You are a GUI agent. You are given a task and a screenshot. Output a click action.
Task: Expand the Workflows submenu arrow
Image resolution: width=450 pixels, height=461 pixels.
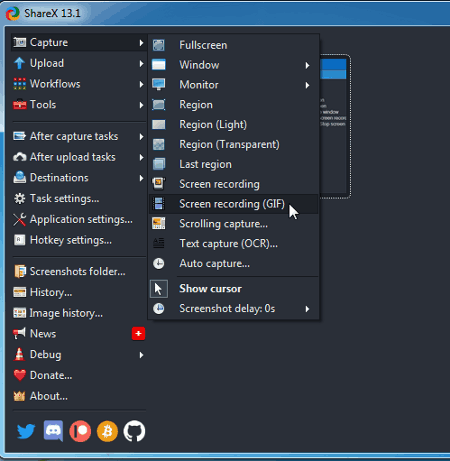point(141,84)
